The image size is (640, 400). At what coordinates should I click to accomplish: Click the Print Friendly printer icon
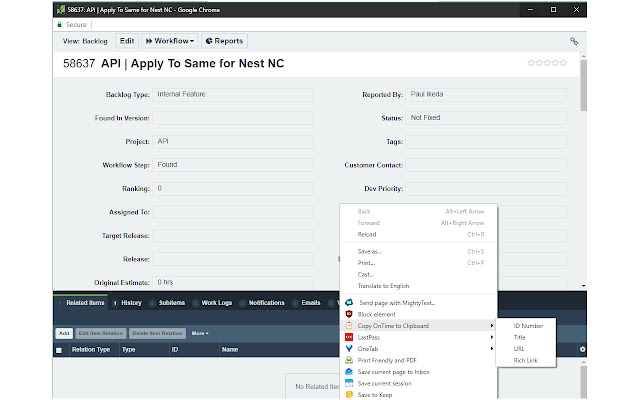349,360
